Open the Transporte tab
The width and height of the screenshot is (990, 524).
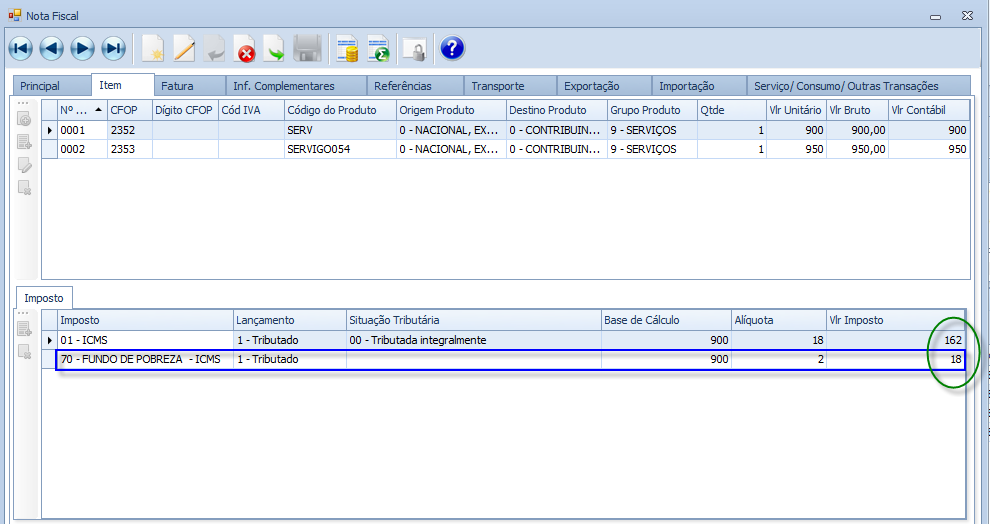497,86
